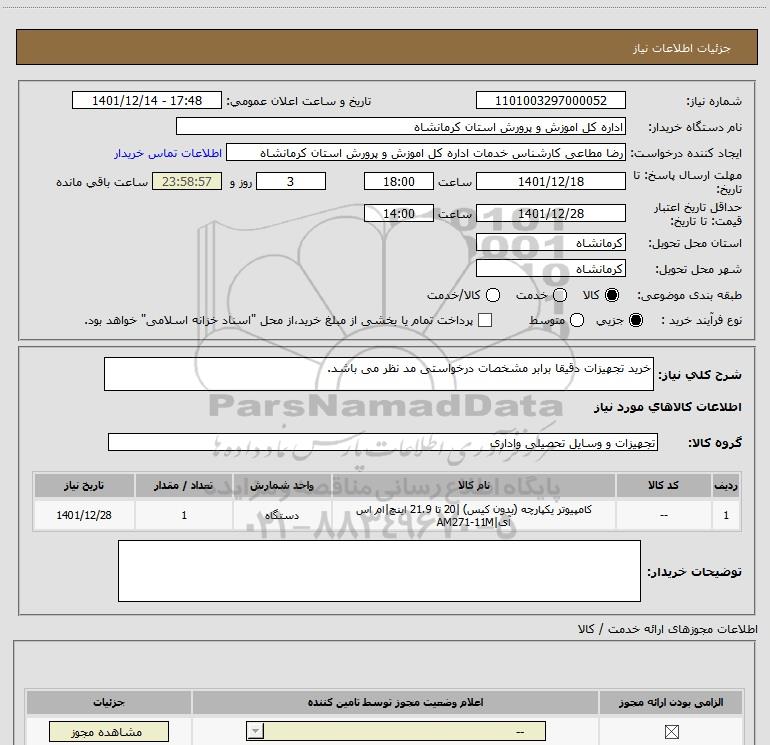The image size is (770, 745).
Task: Click the نام کالا column header
Action: pos(474,485)
